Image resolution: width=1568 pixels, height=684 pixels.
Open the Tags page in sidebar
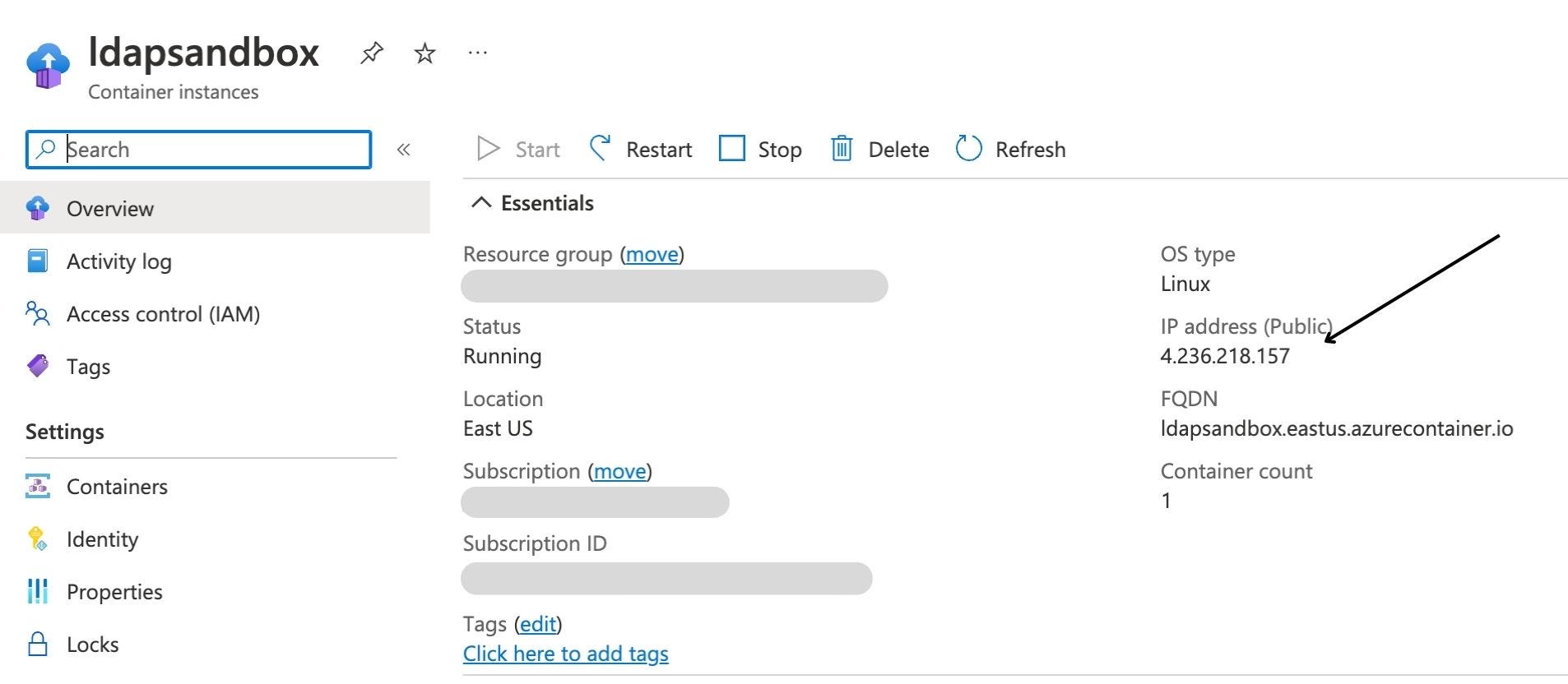88,367
